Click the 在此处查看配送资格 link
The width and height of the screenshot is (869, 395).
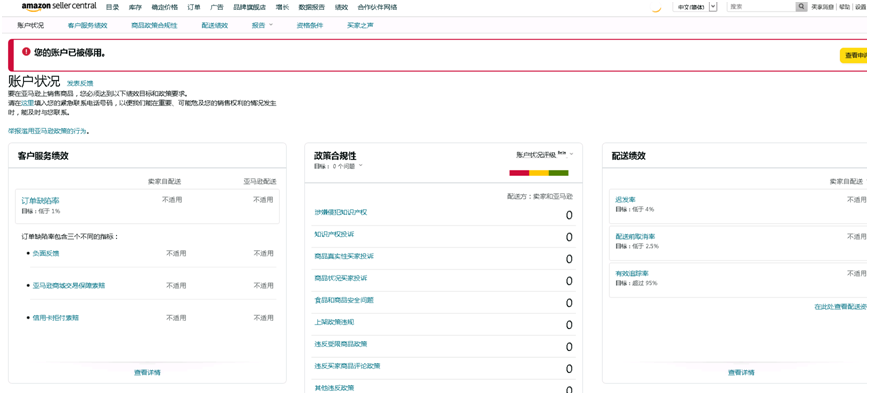841,306
